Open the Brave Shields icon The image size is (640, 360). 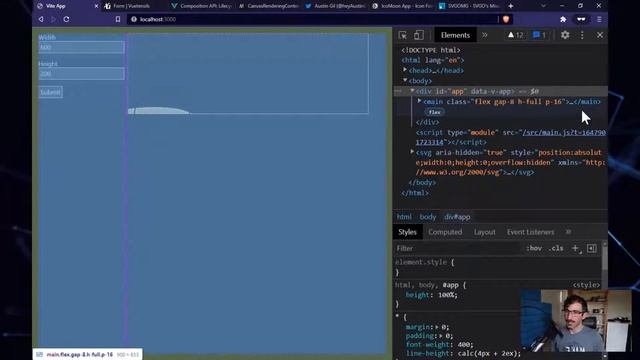[506, 19]
